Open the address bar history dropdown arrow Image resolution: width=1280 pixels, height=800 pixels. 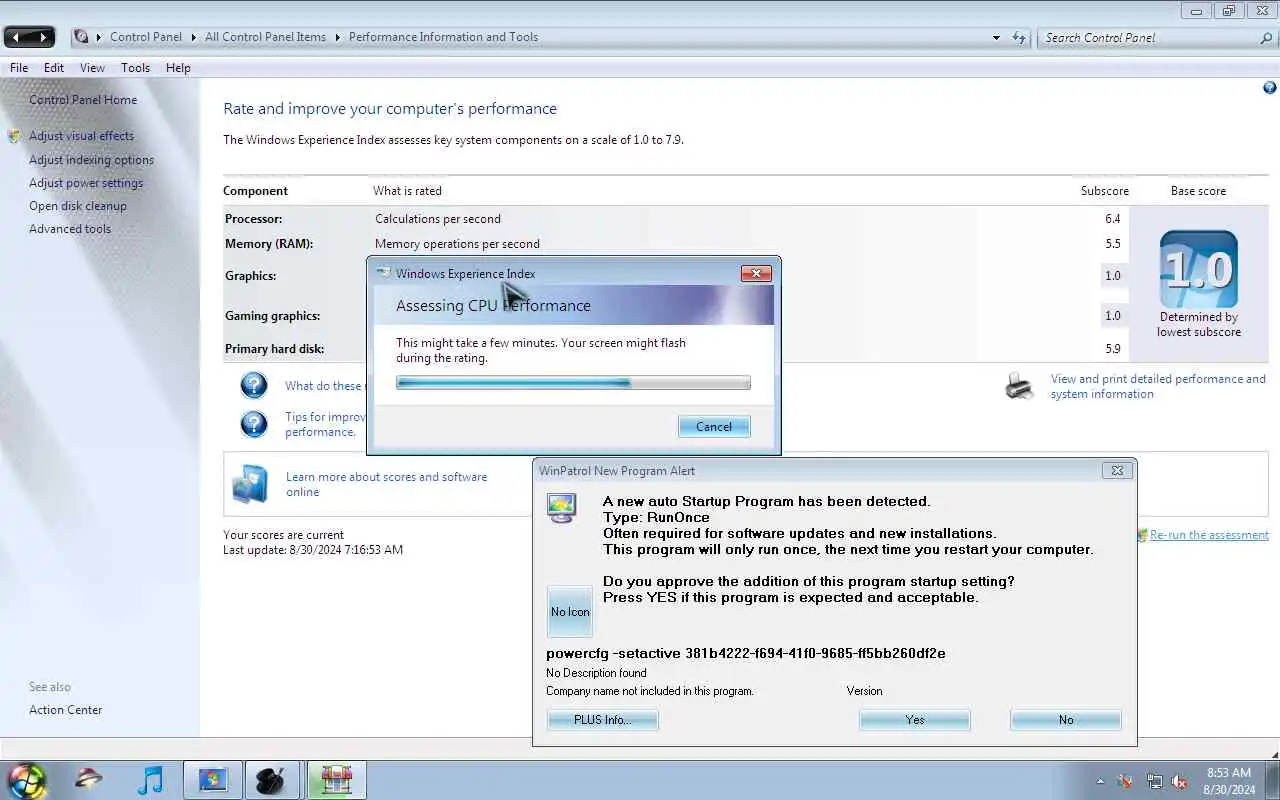pos(996,37)
